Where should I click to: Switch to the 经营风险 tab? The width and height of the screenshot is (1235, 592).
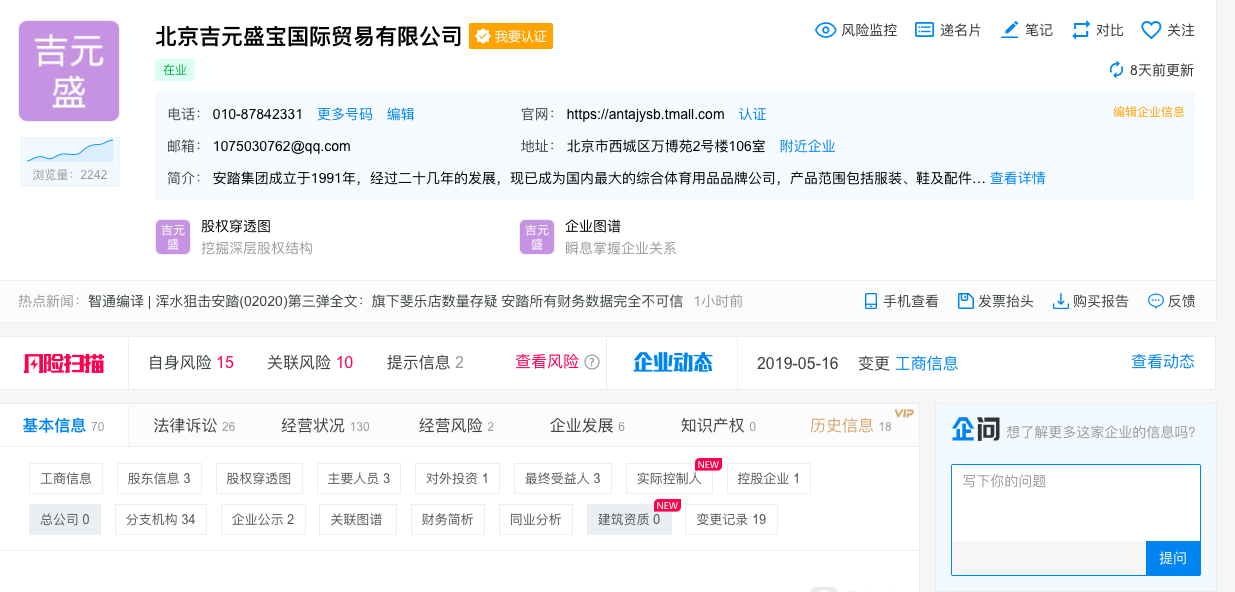(456, 425)
